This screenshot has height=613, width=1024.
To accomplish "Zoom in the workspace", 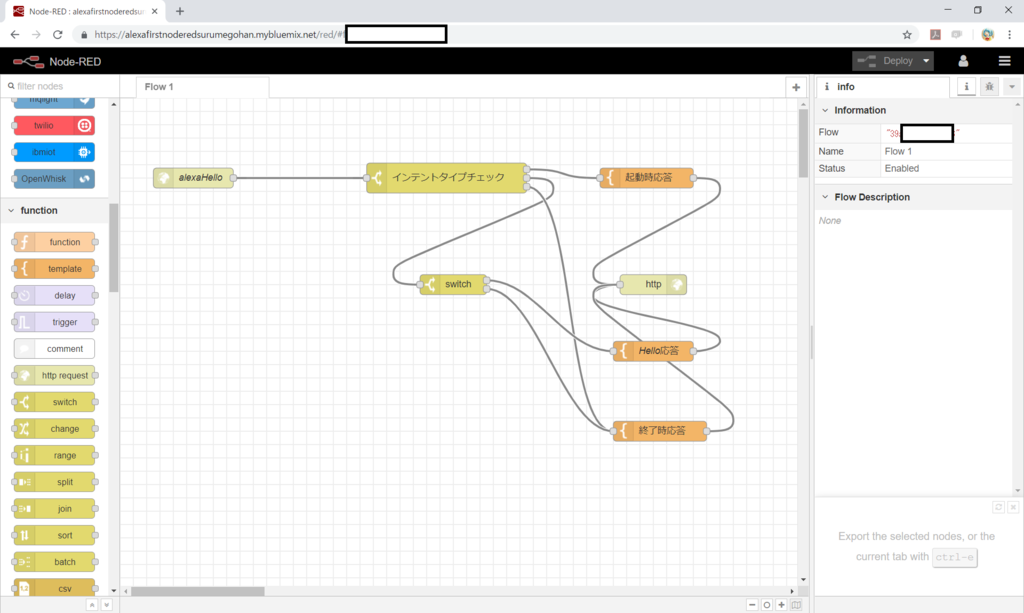I will click(781, 605).
